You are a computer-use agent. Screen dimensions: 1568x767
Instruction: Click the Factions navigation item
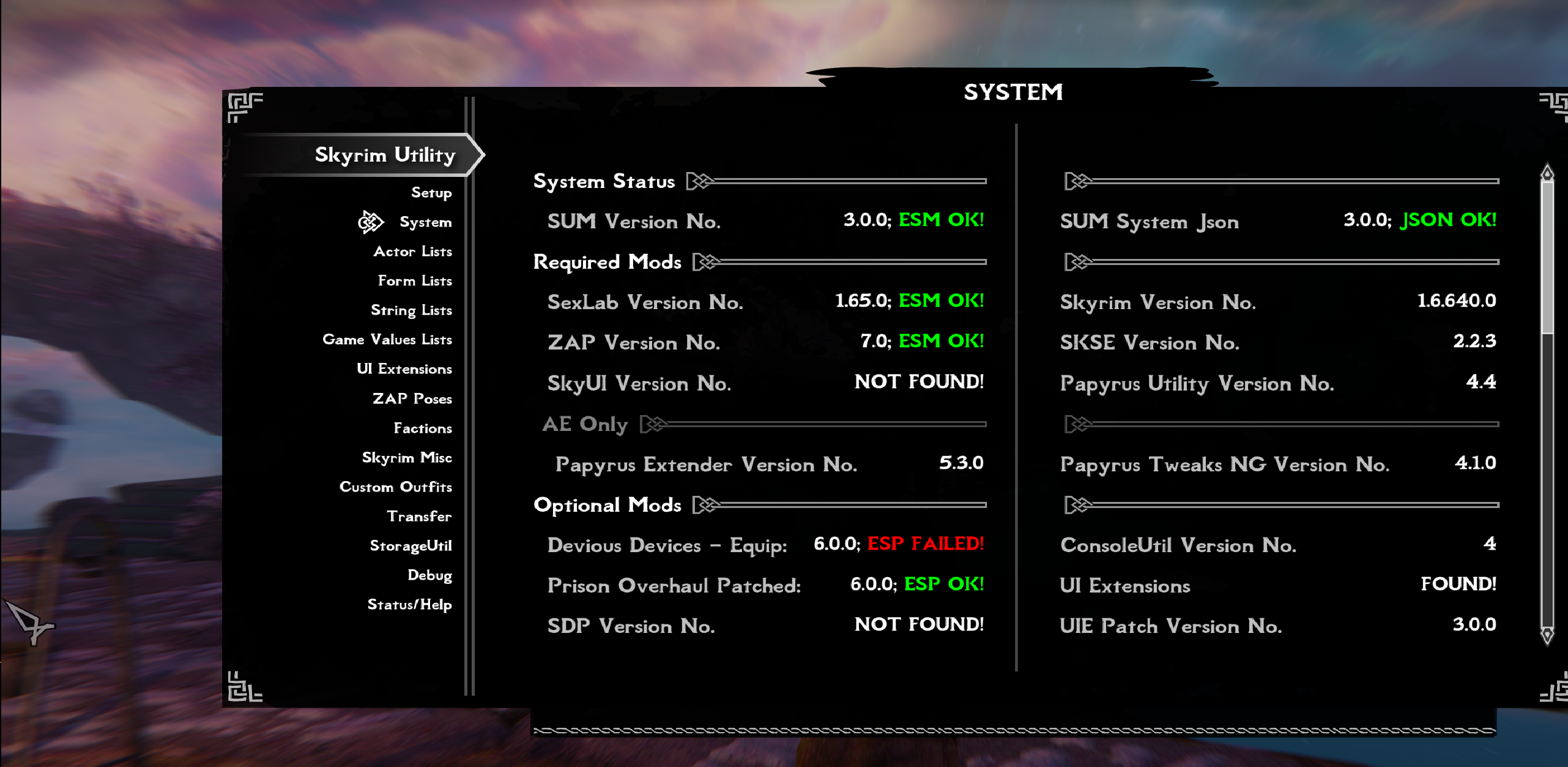pyautogui.click(x=422, y=427)
